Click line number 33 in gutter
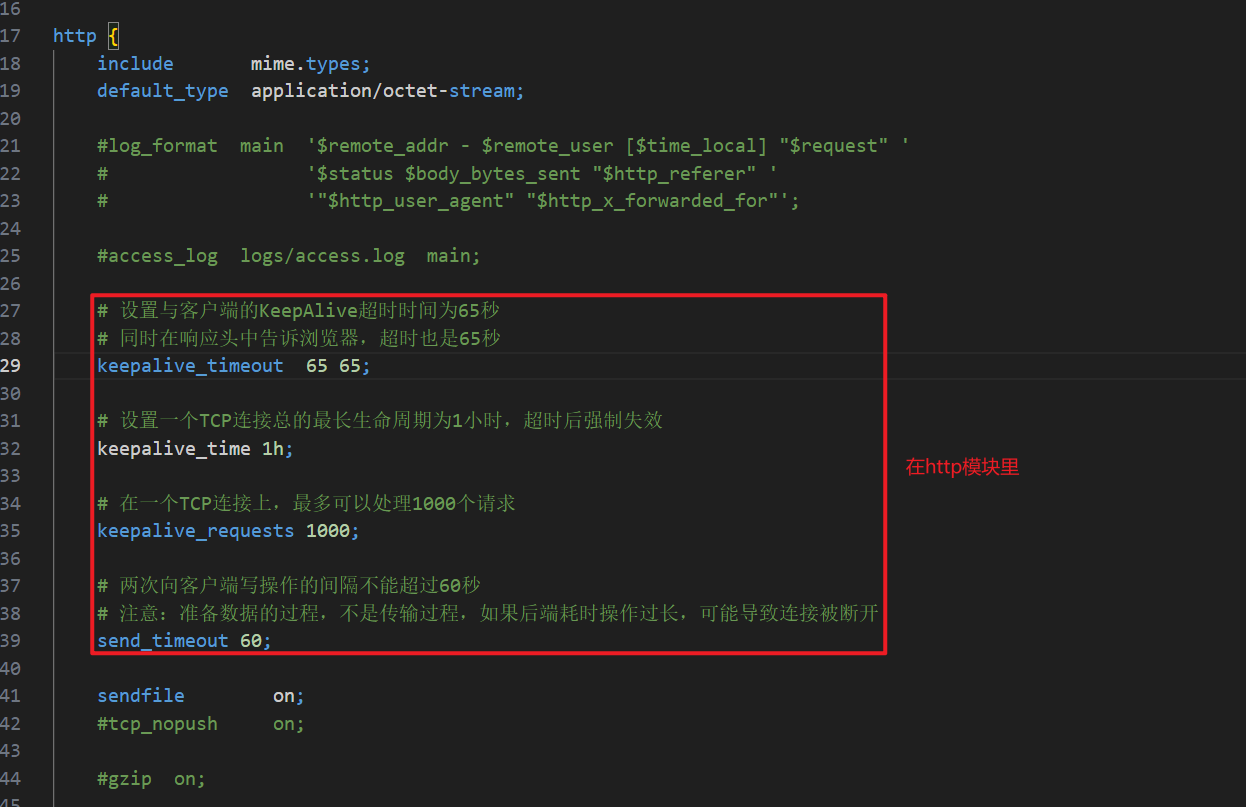This screenshot has width=1246, height=807. 11,476
